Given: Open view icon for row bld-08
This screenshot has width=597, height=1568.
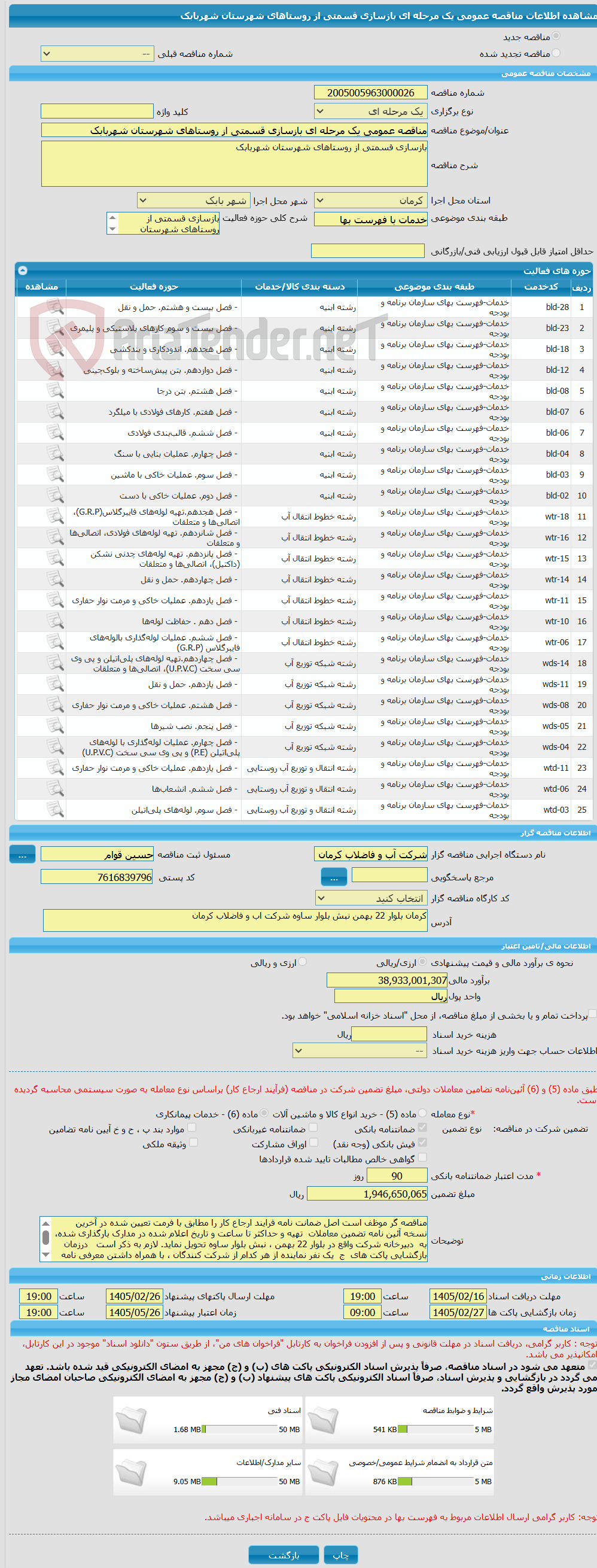Looking at the screenshot, I should click(x=56, y=391).
